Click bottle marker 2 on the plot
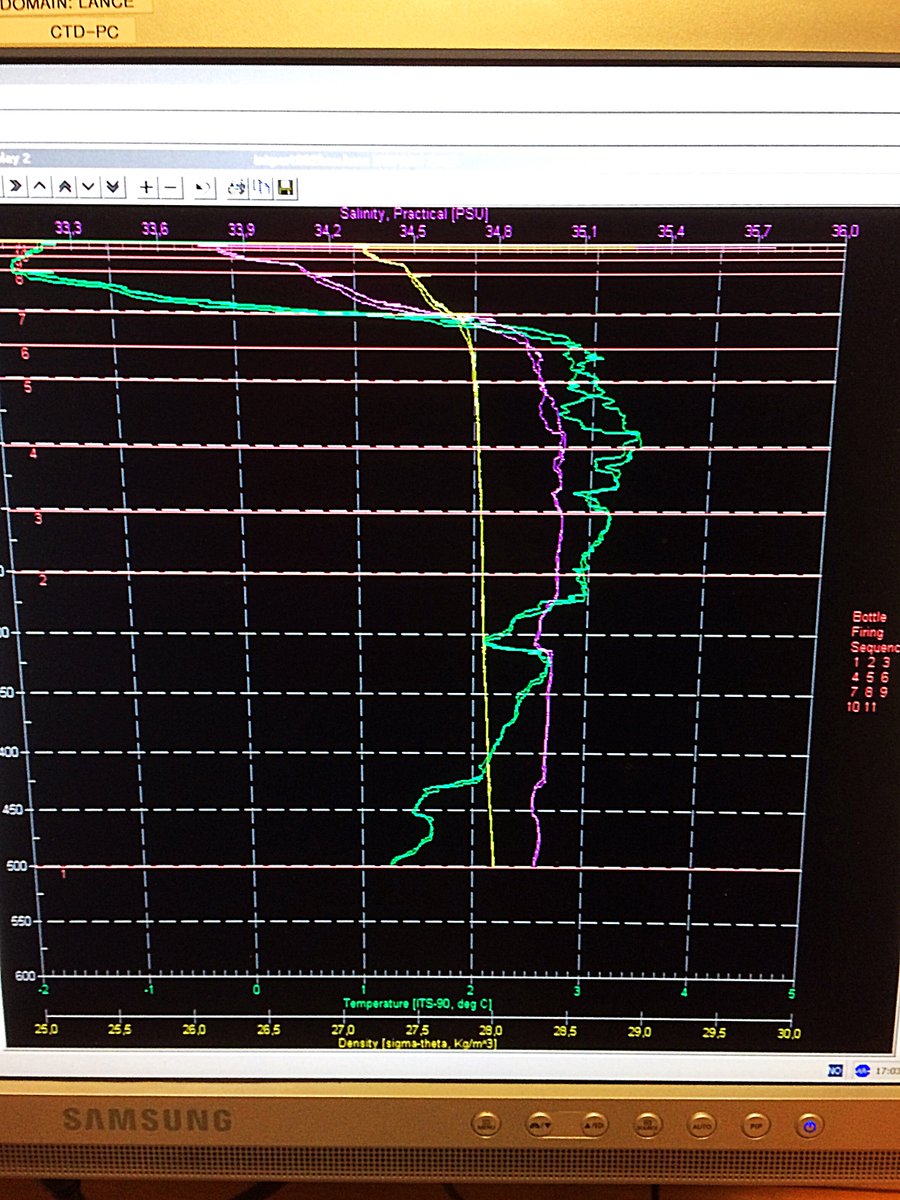This screenshot has width=900, height=1200. [x=43, y=581]
